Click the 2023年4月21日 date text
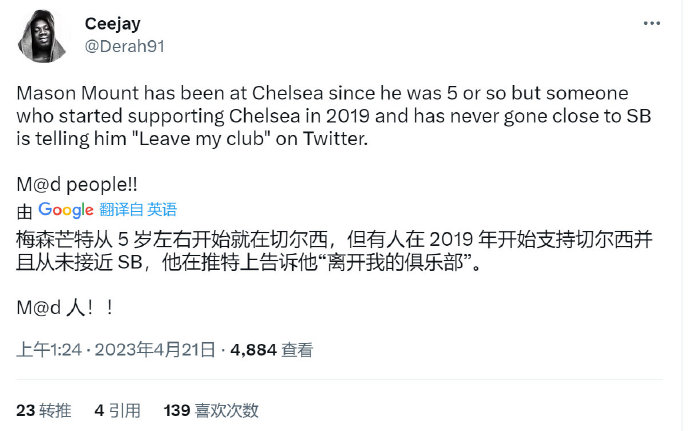This screenshot has width=690, height=431. 154,350
